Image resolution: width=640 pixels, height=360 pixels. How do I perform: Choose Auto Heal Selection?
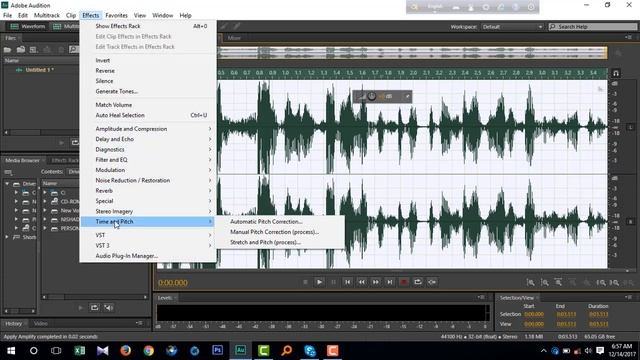(148, 115)
